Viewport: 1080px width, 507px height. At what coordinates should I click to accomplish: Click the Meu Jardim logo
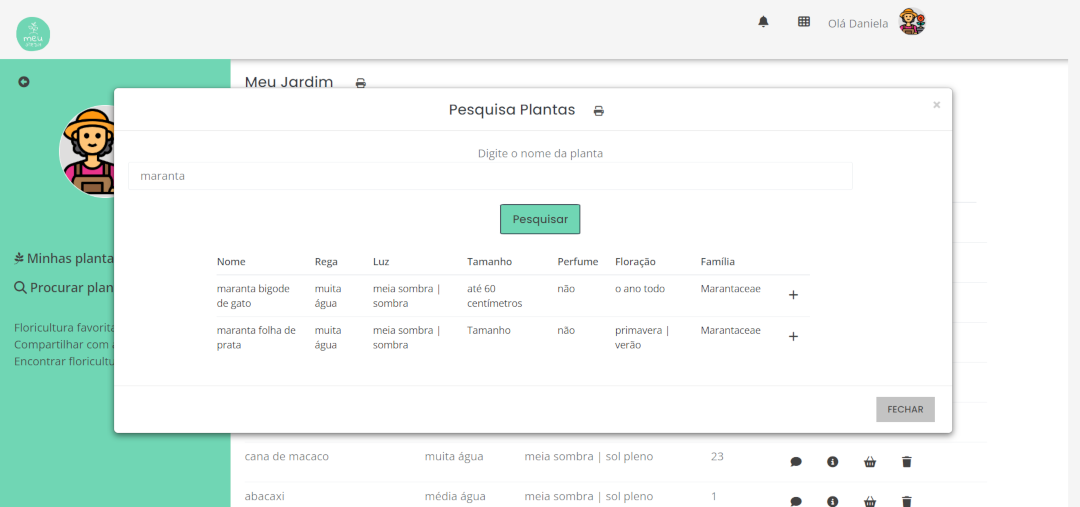coord(33,33)
